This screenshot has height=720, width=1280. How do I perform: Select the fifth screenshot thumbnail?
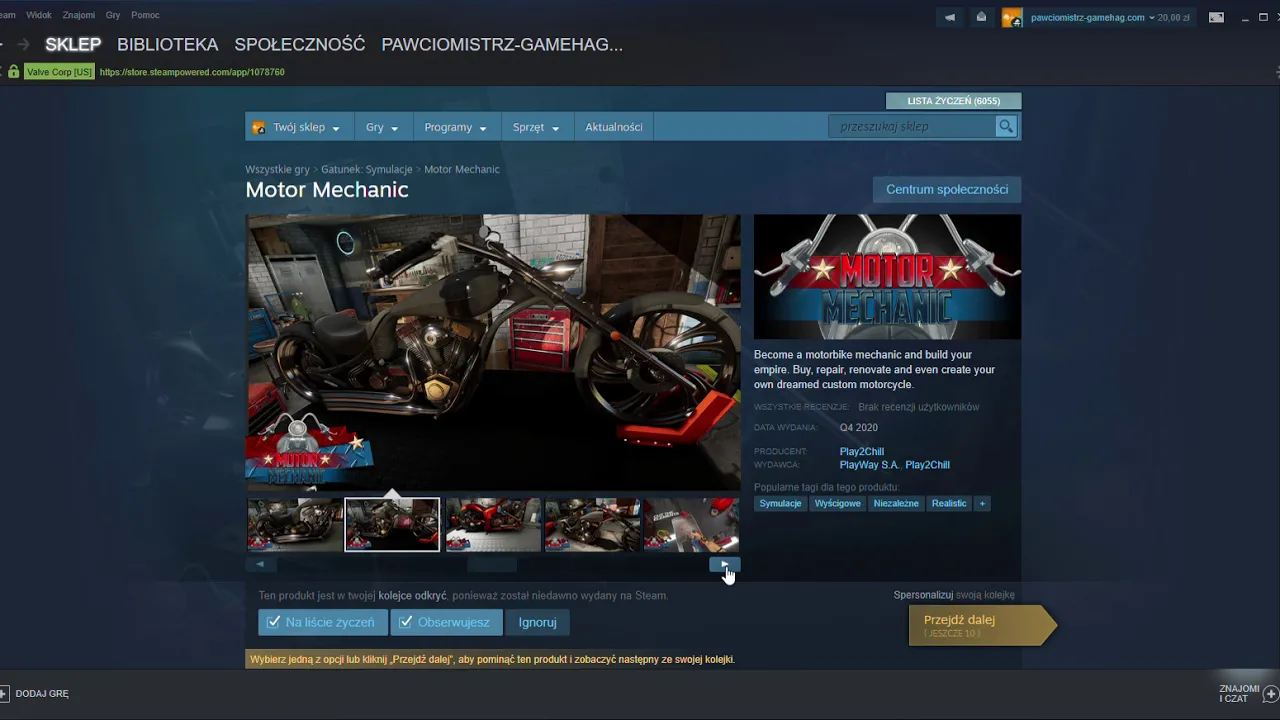(691, 524)
